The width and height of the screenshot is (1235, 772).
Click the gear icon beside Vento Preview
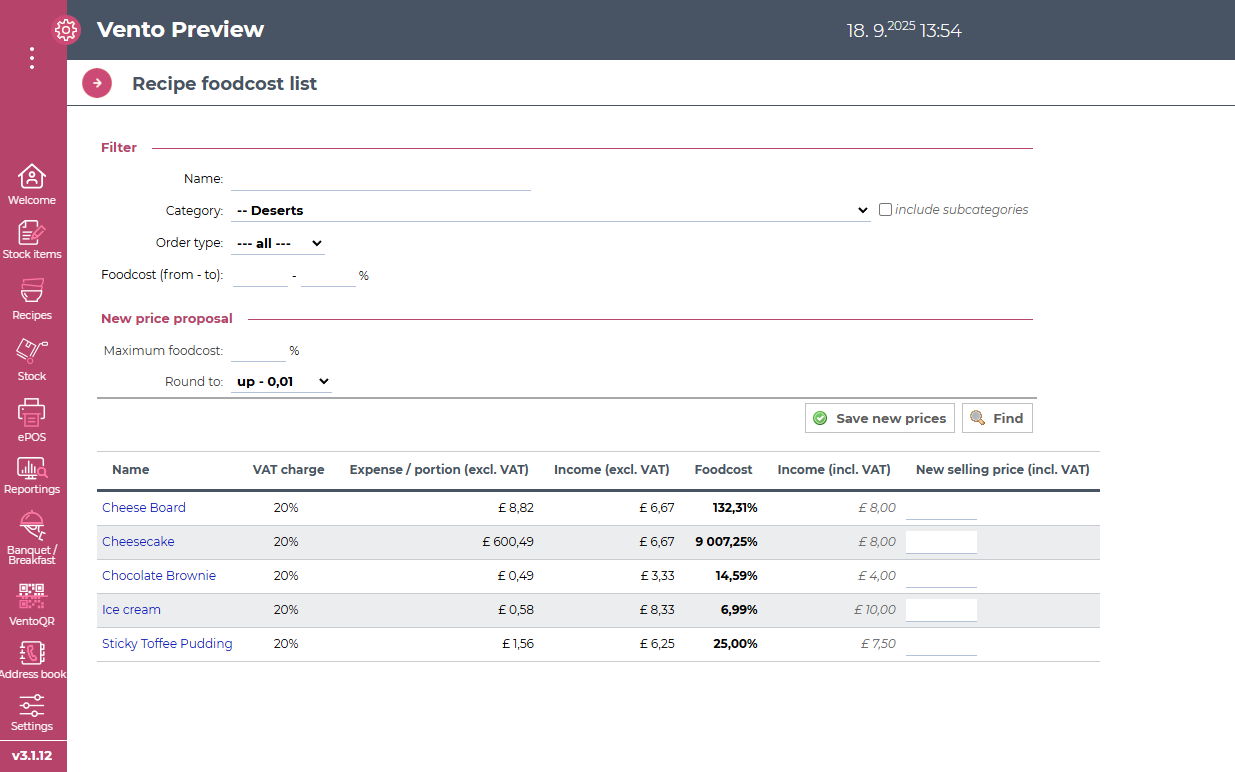66,30
